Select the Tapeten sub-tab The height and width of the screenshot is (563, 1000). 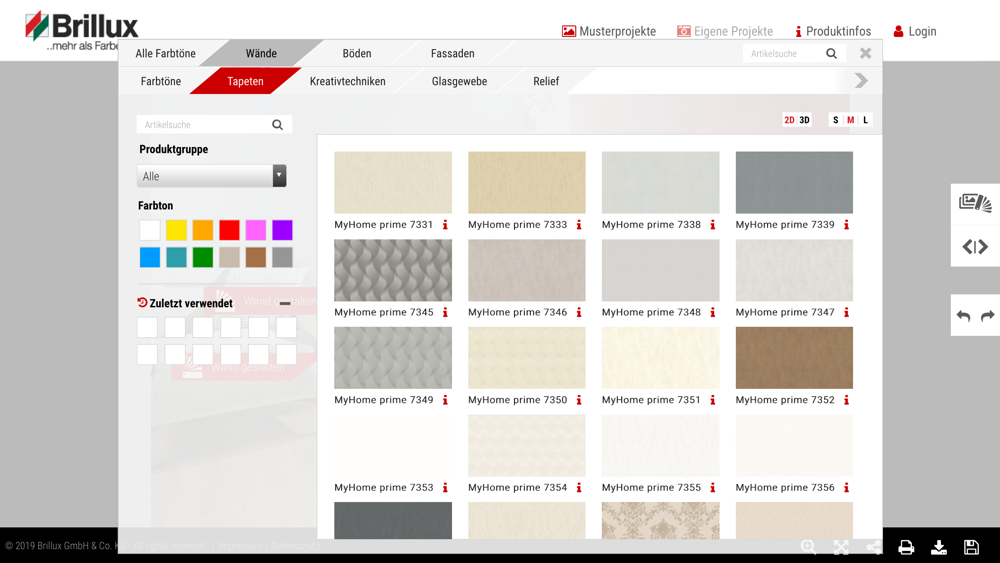(246, 81)
